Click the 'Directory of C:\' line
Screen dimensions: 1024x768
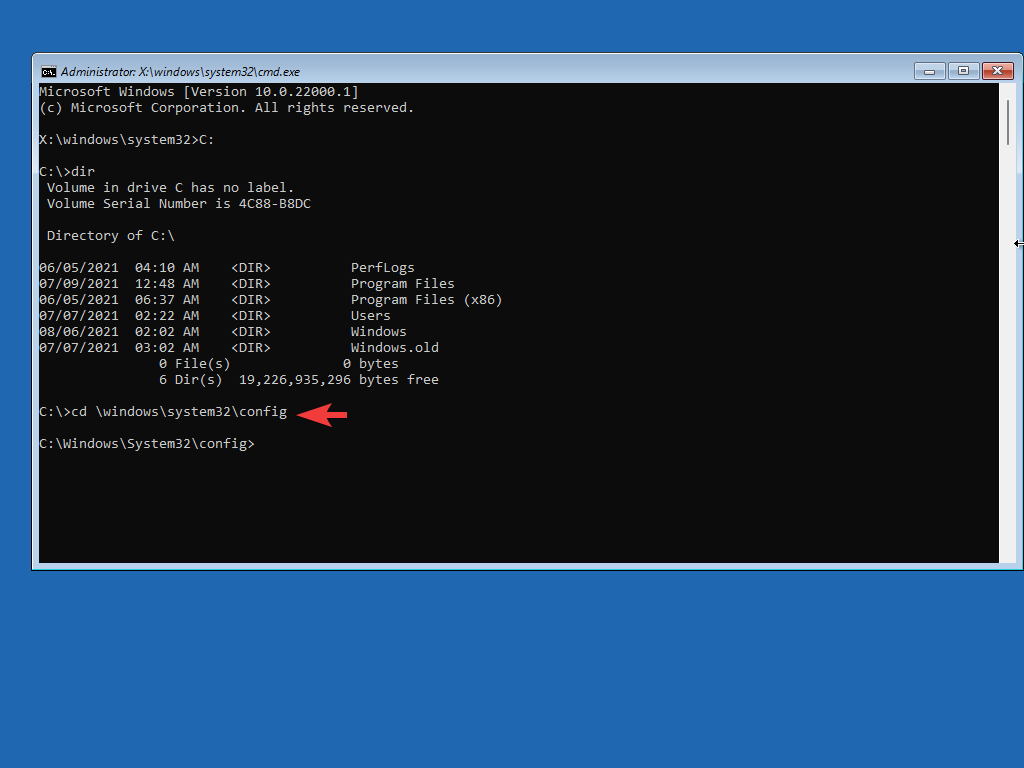(x=111, y=236)
